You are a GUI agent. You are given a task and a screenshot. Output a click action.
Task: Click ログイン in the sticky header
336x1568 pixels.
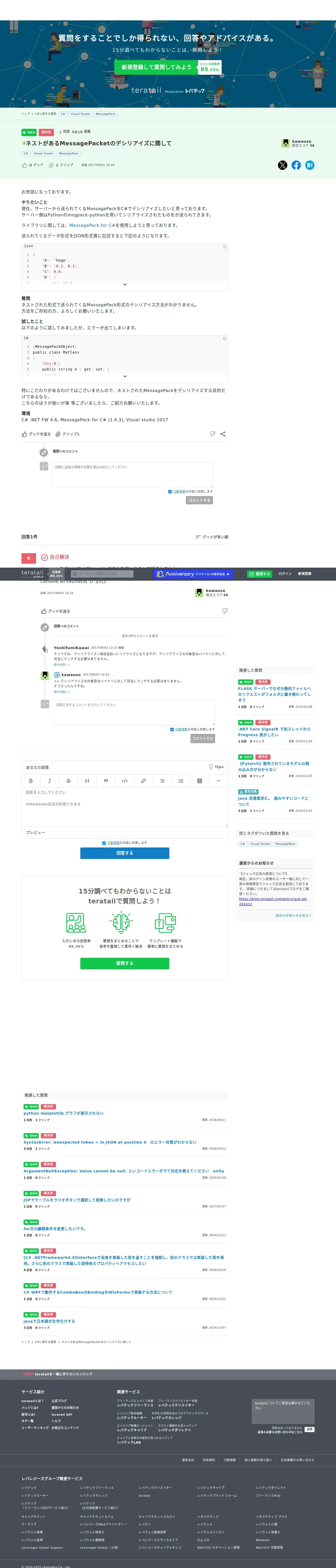[285, 574]
